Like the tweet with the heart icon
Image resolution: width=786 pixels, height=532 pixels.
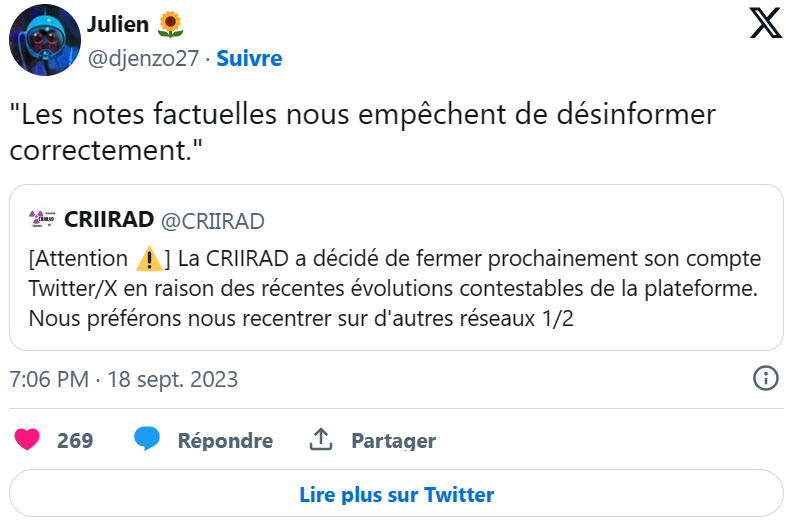coord(28,440)
